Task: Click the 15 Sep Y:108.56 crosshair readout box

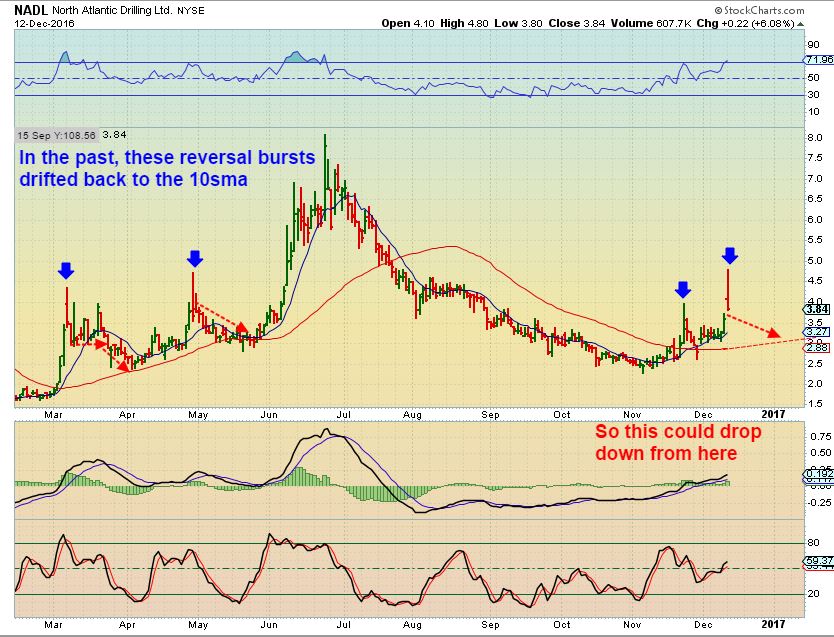Action: click(56, 135)
